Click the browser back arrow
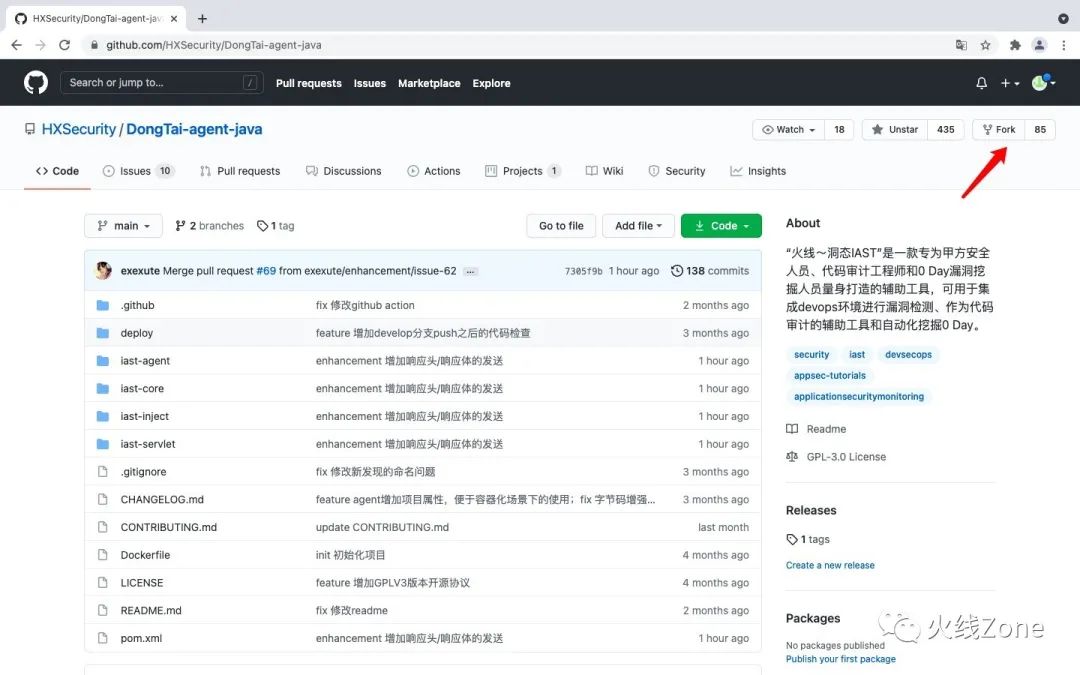 pos(17,45)
